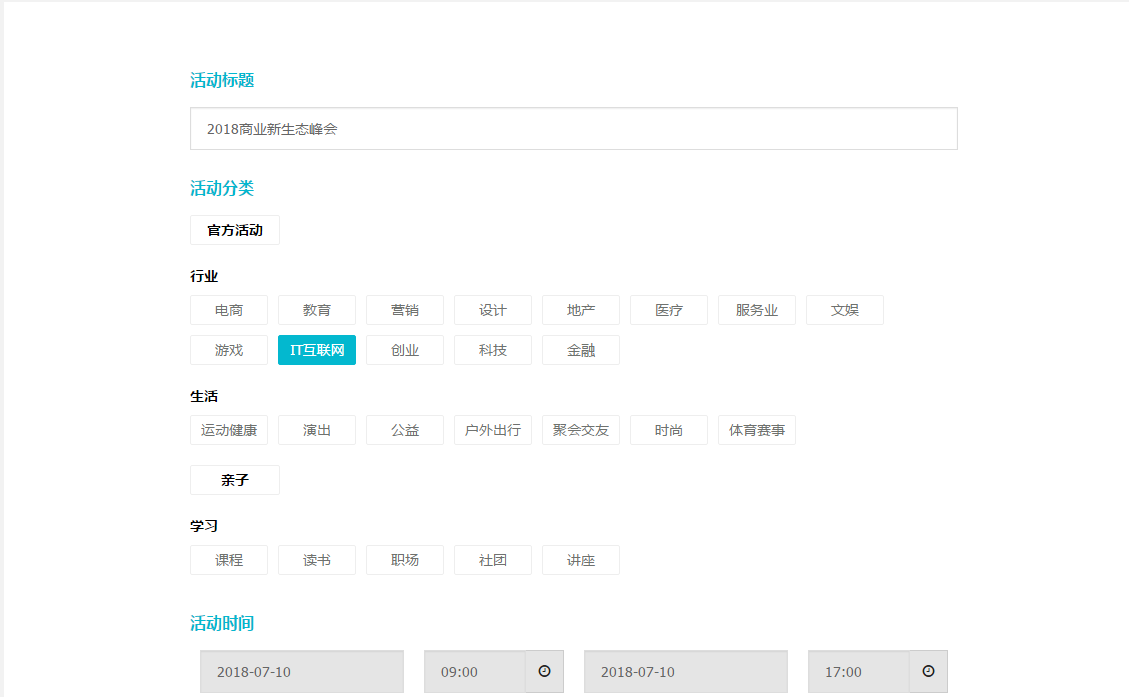Choose the 地产 industry tag
The width and height of the screenshot is (1129, 697).
tap(580, 310)
